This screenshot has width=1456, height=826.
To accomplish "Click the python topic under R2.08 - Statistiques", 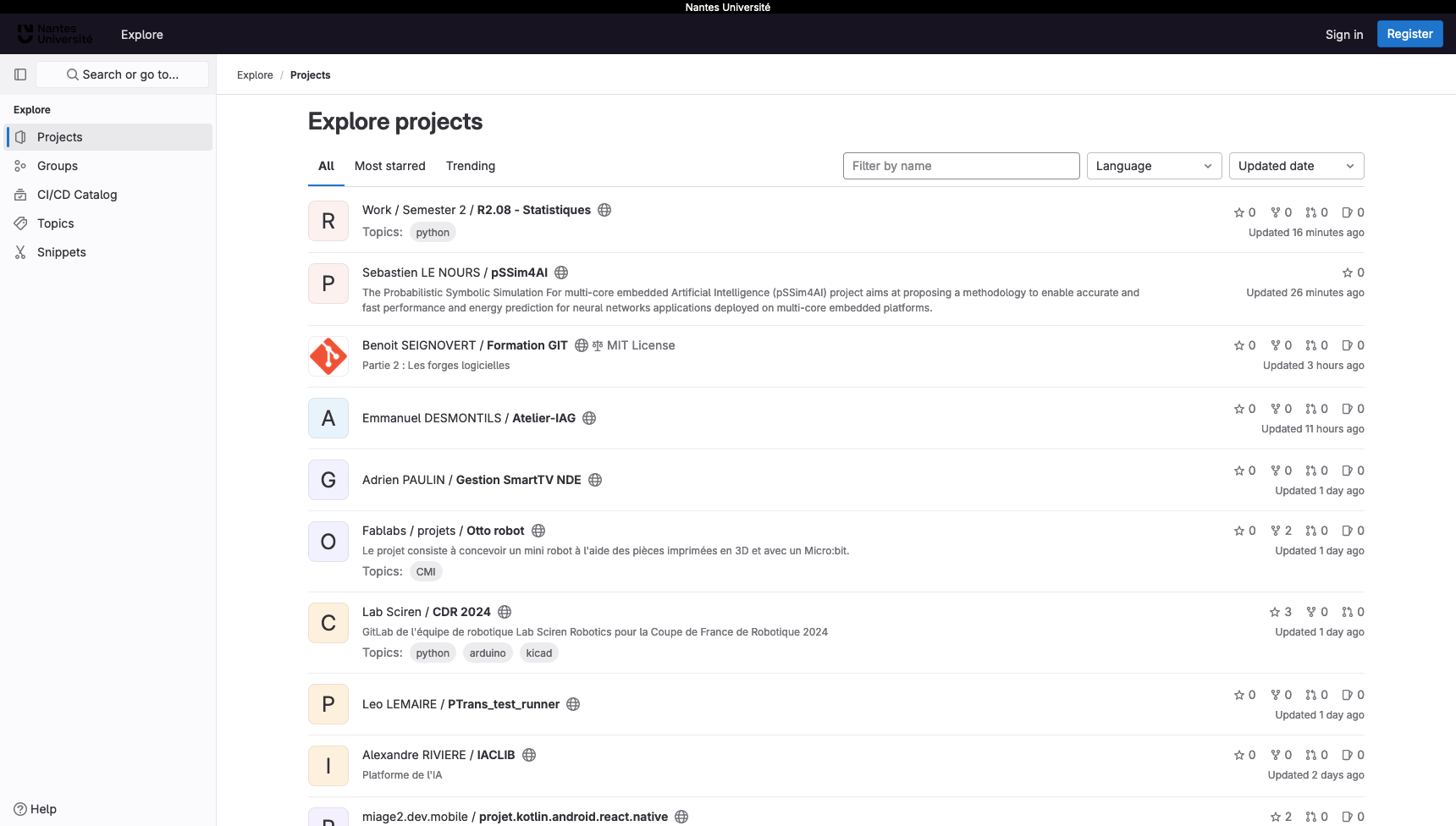I will pos(433,233).
